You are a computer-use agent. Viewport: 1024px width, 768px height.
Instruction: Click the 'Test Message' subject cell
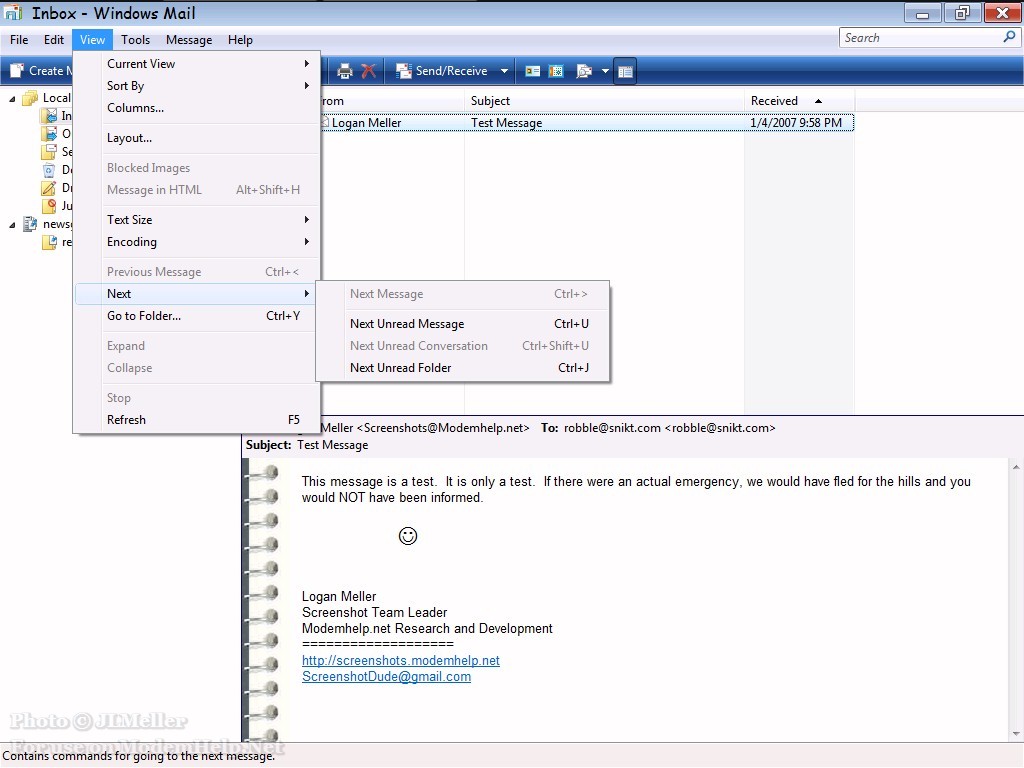tap(507, 123)
